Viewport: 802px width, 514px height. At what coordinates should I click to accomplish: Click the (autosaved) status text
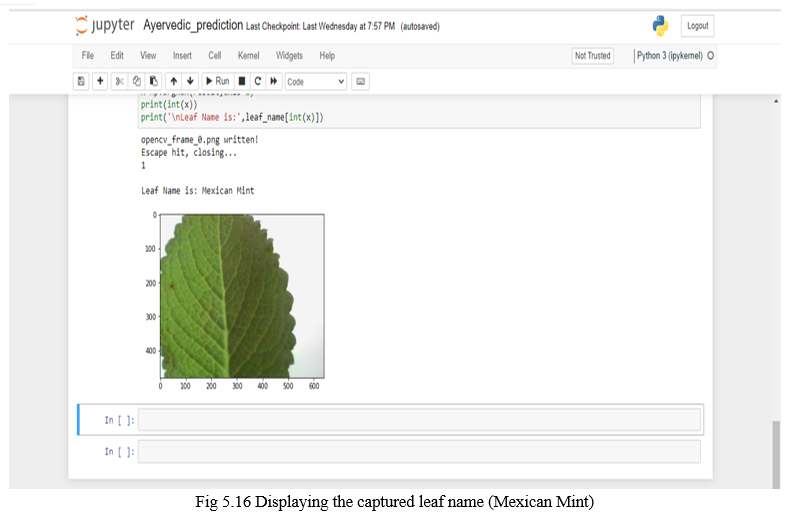click(x=420, y=26)
